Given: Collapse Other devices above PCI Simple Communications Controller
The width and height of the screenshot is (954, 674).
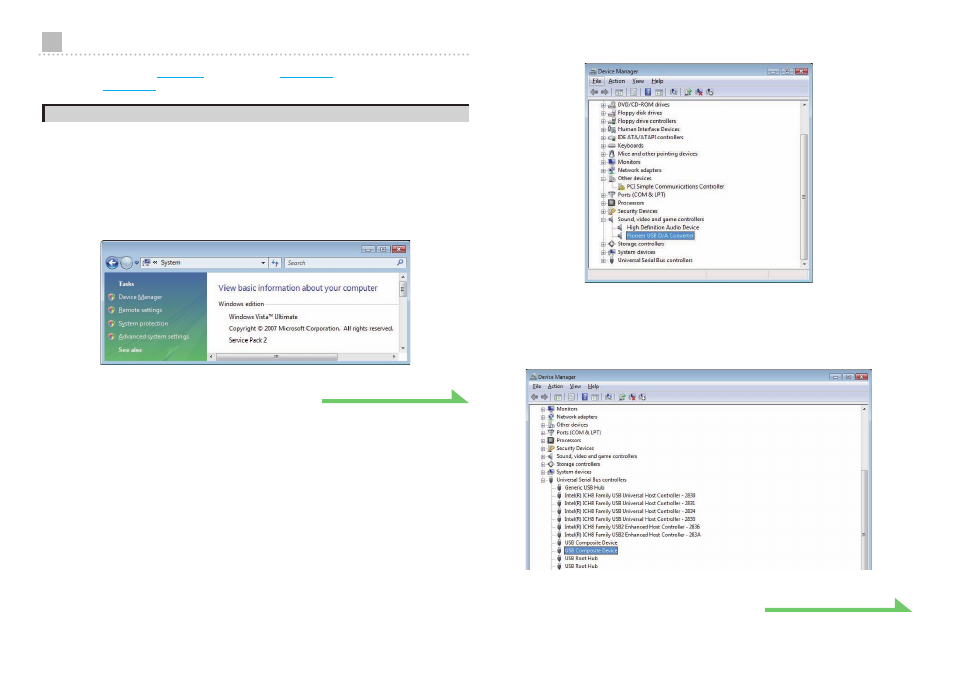Looking at the screenshot, I should point(603,179).
